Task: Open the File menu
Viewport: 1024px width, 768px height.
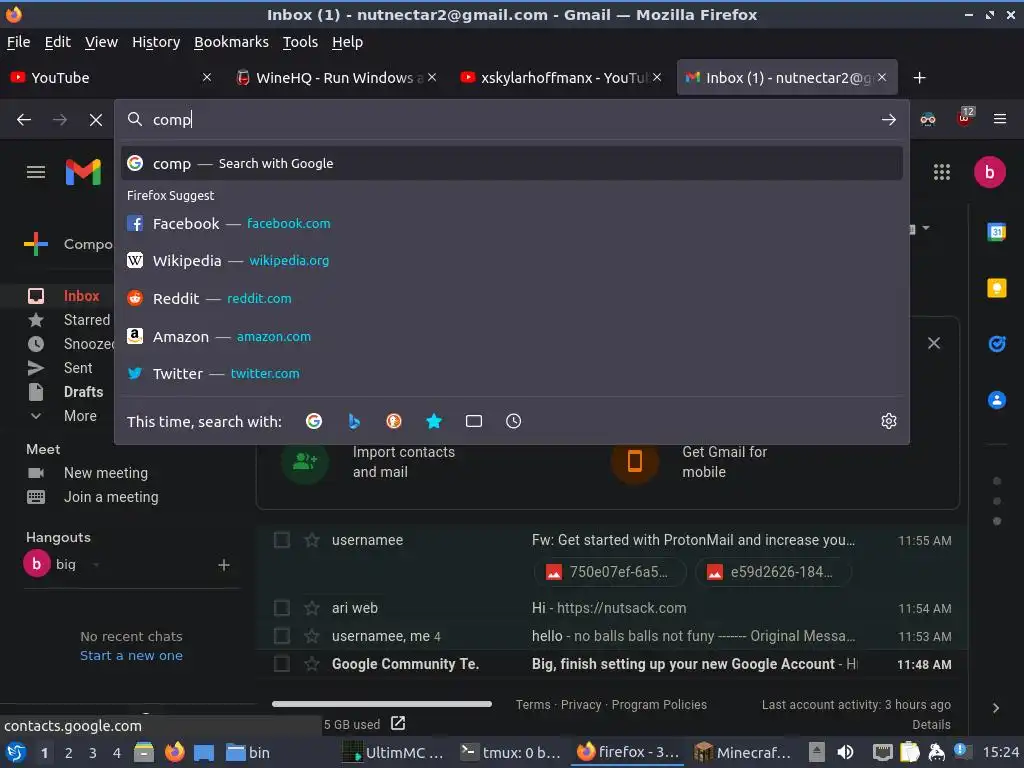Action: (x=18, y=42)
